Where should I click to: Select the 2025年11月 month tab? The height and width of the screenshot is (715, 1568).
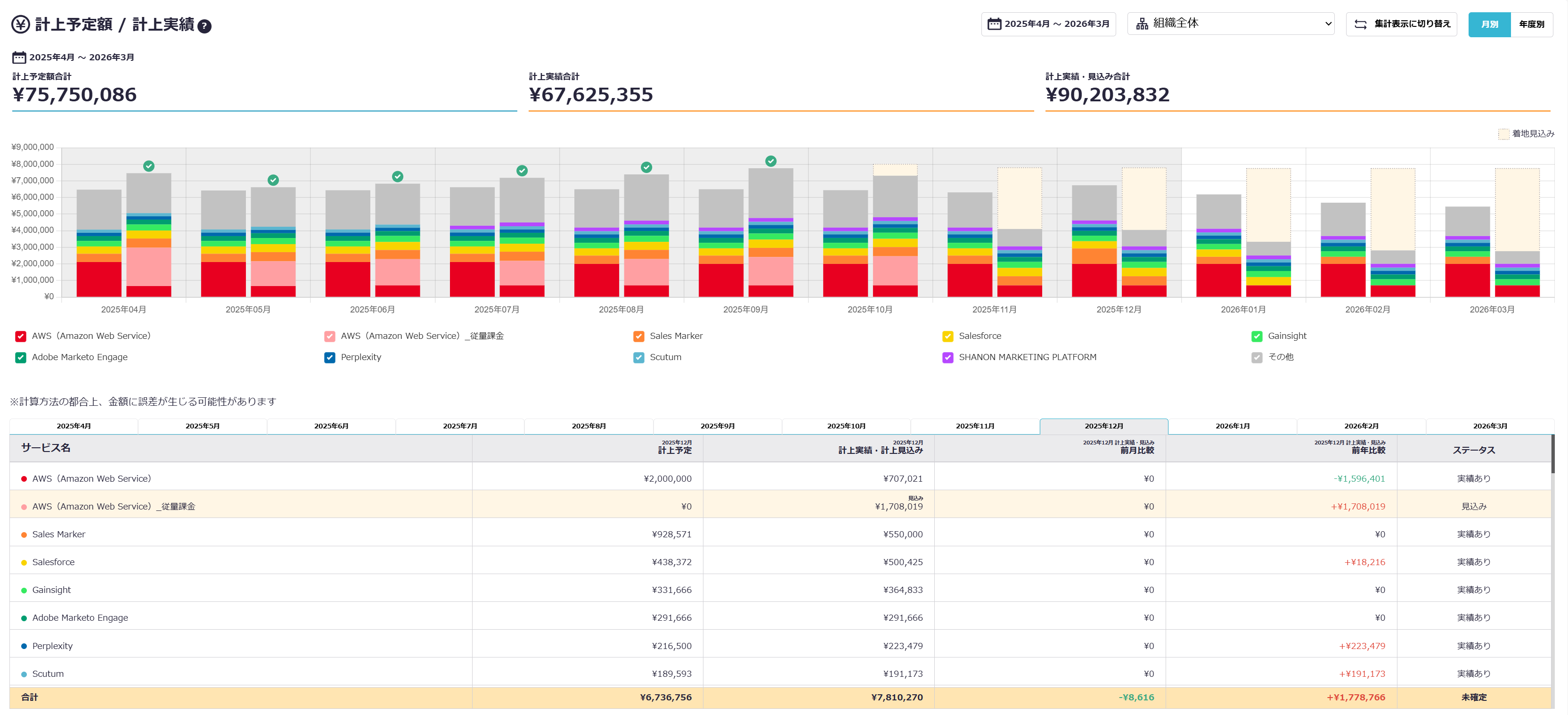(x=974, y=426)
